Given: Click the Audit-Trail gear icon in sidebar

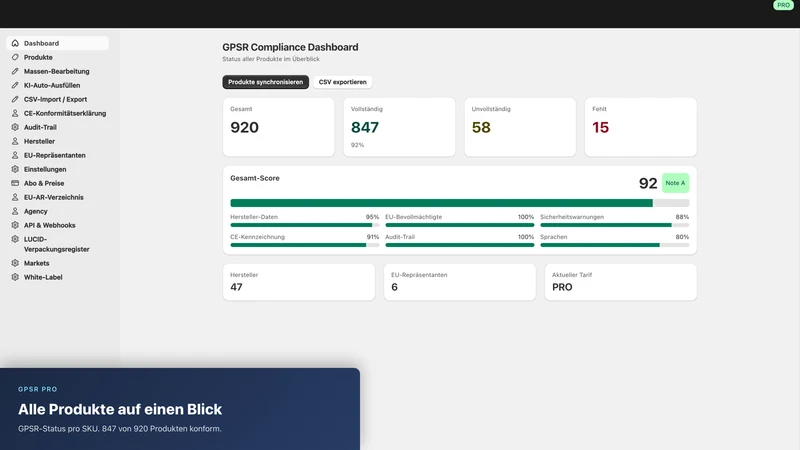Looking at the screenshot, I should (x=15, y=127).
